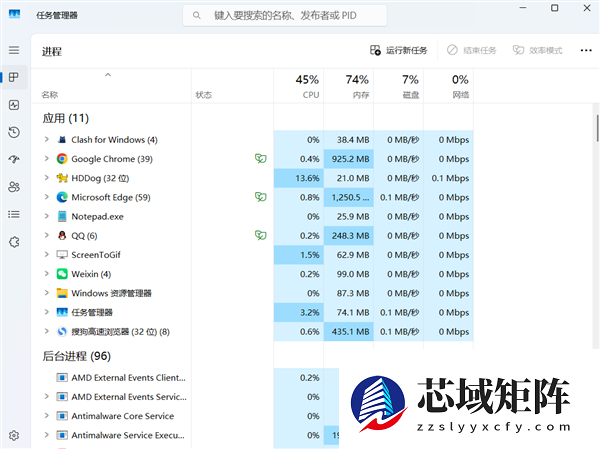The height and width of the screenshot is (449, 600).
Task: Select 搜狗高速浏览器 memory value 435.1 MB
Action: point(349,331)
